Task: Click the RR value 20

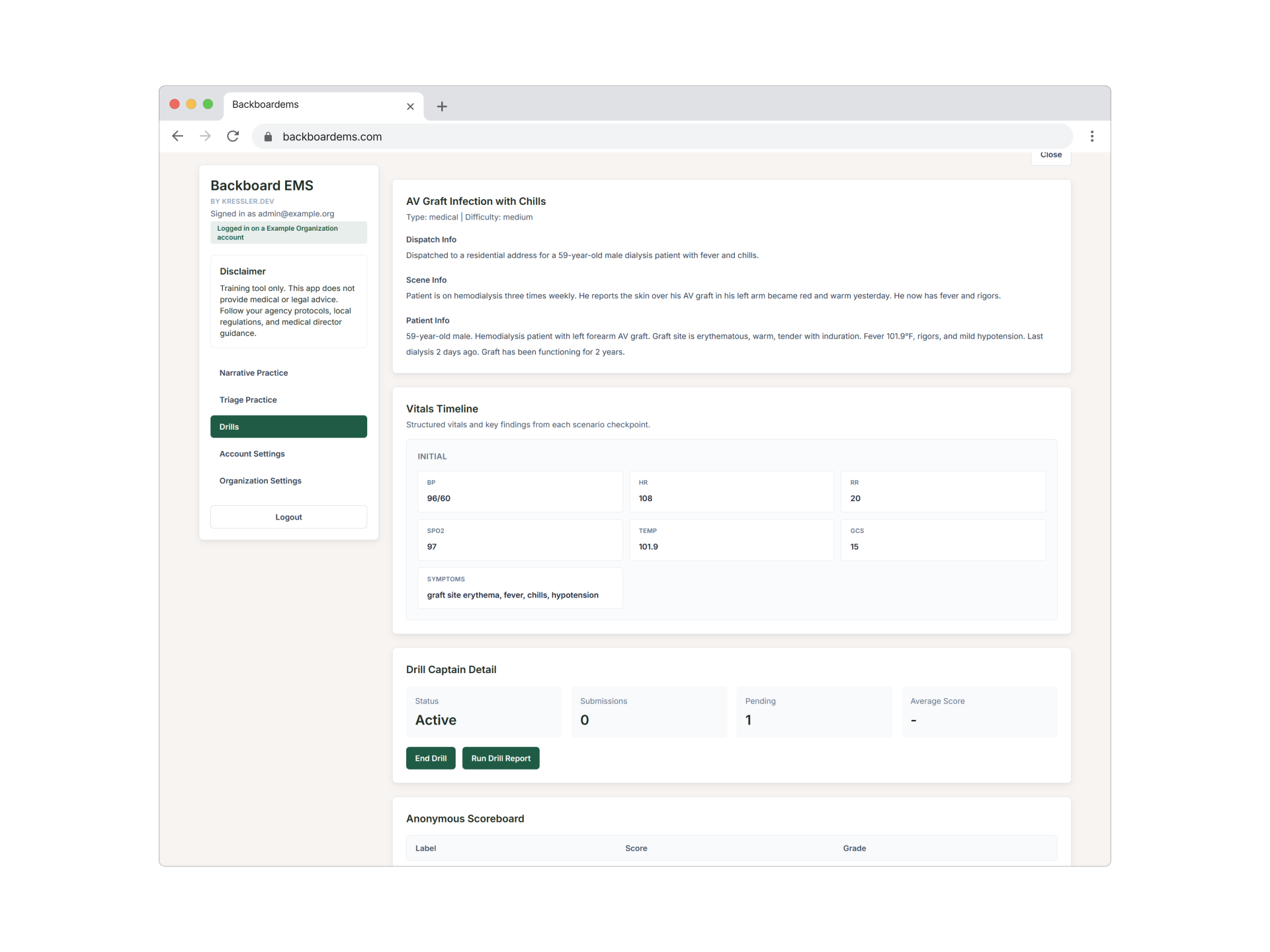Action: pos(855,498)
